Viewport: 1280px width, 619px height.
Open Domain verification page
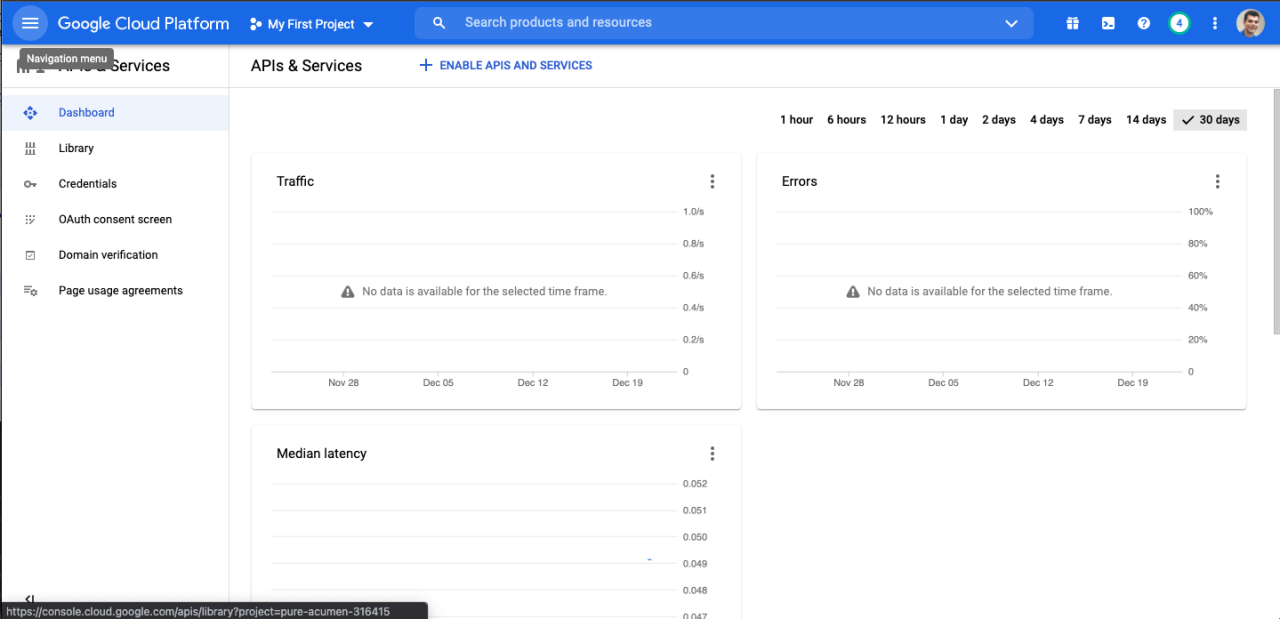tap(114, 255)
